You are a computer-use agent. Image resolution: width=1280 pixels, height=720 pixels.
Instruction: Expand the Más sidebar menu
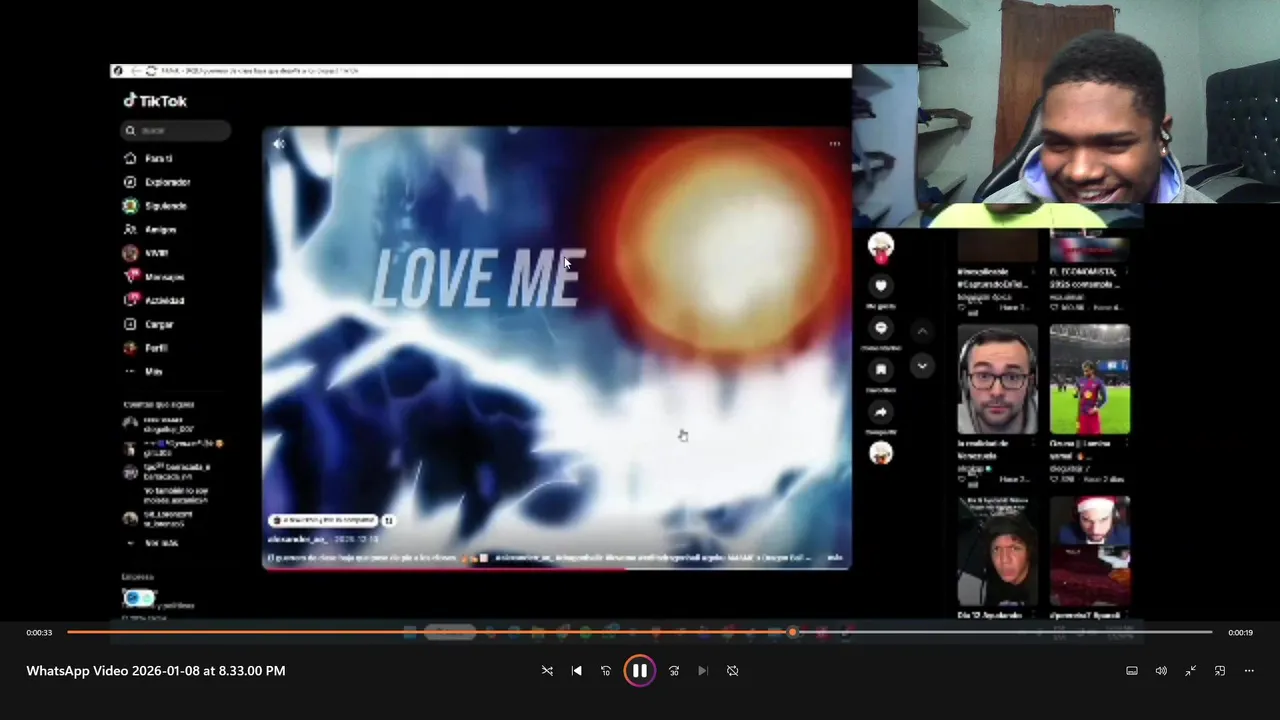[x=143, y=372]
